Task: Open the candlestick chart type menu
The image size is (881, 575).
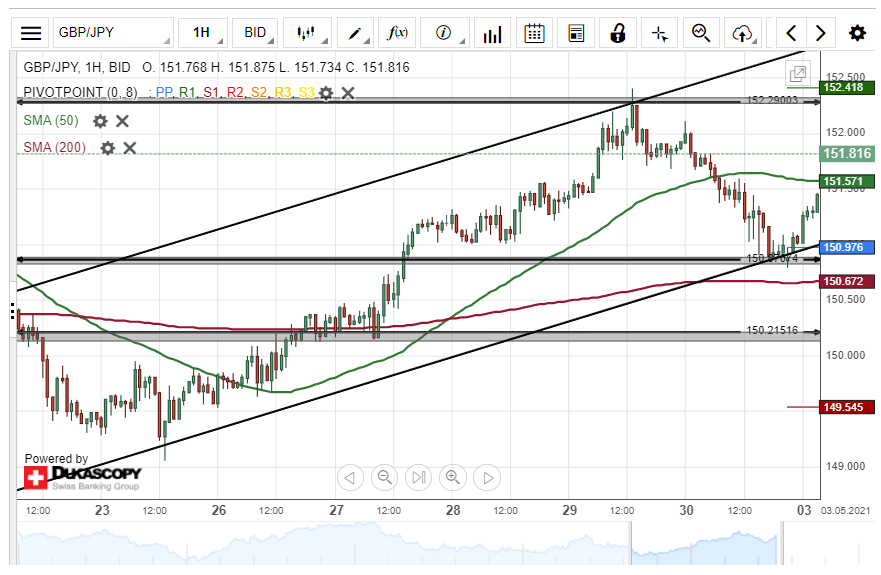Action: coord(311,33)
